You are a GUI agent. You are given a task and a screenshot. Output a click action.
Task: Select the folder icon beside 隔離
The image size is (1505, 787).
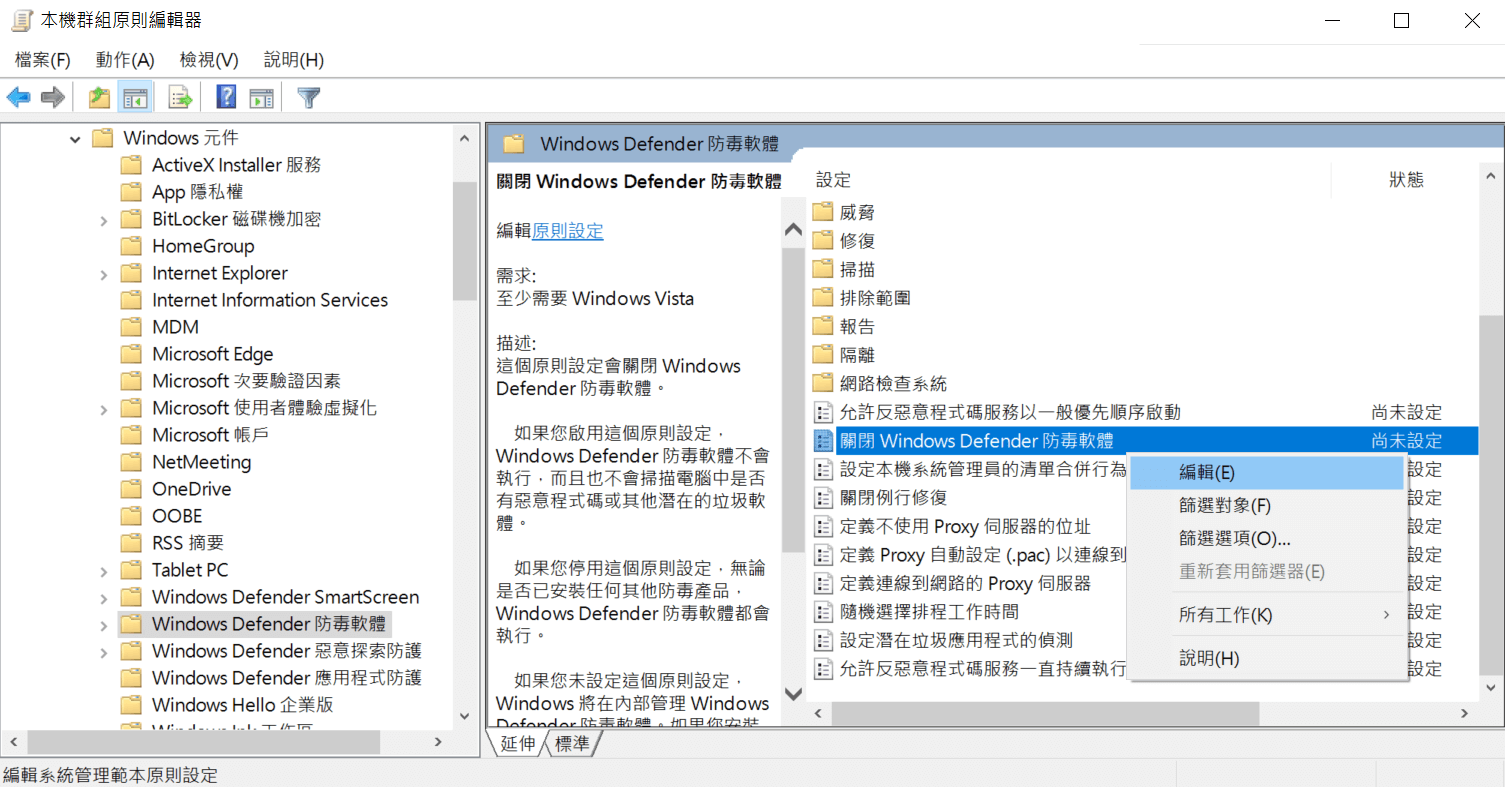coord(823,355)
